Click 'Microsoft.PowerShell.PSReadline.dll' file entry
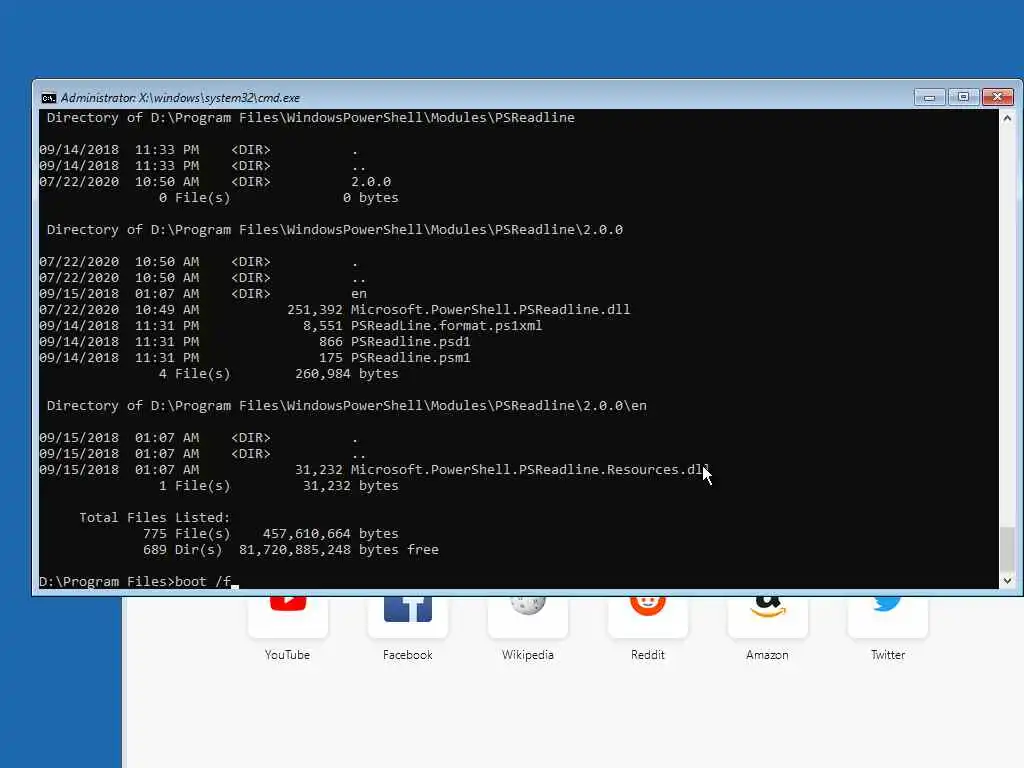Screen dimensions: 1024x768 (x=490, y=310)
